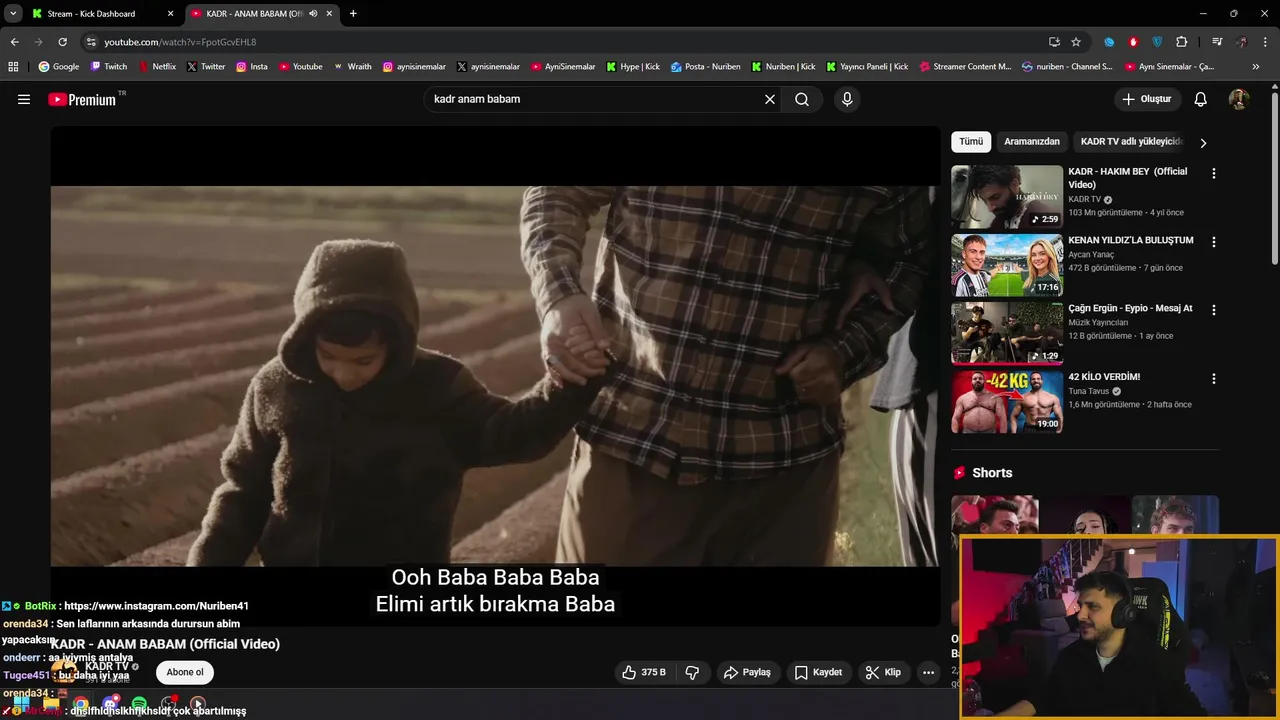Click the Oluştur create button
The image size is (1280, 720).
pyautogui.click(x=1147, y=99)
